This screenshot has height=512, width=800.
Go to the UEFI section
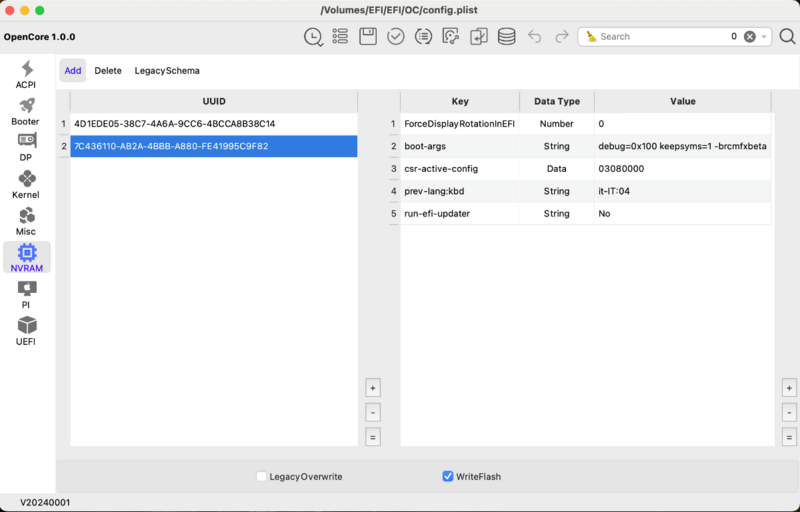(26, 330)
